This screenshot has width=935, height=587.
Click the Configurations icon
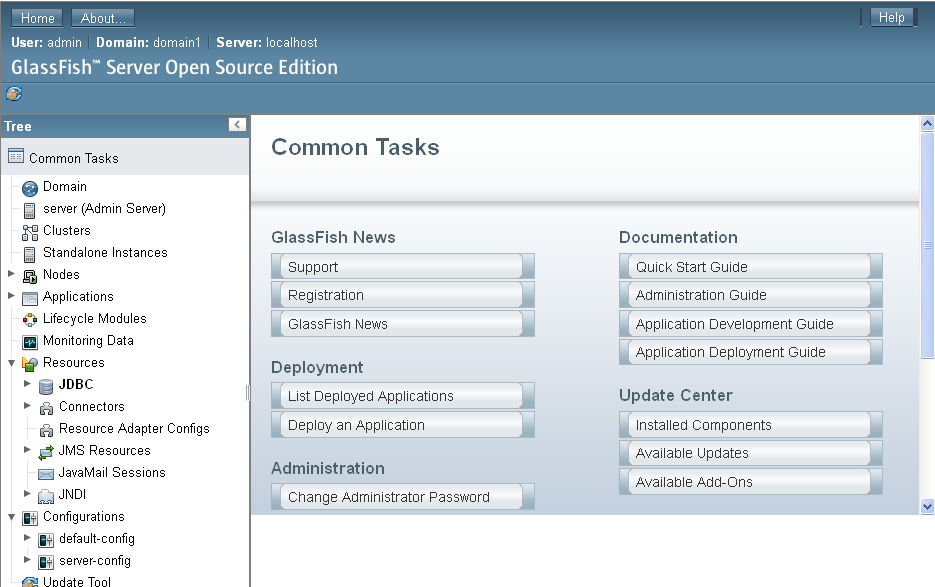pyautogui.click(x=30, y=518)
